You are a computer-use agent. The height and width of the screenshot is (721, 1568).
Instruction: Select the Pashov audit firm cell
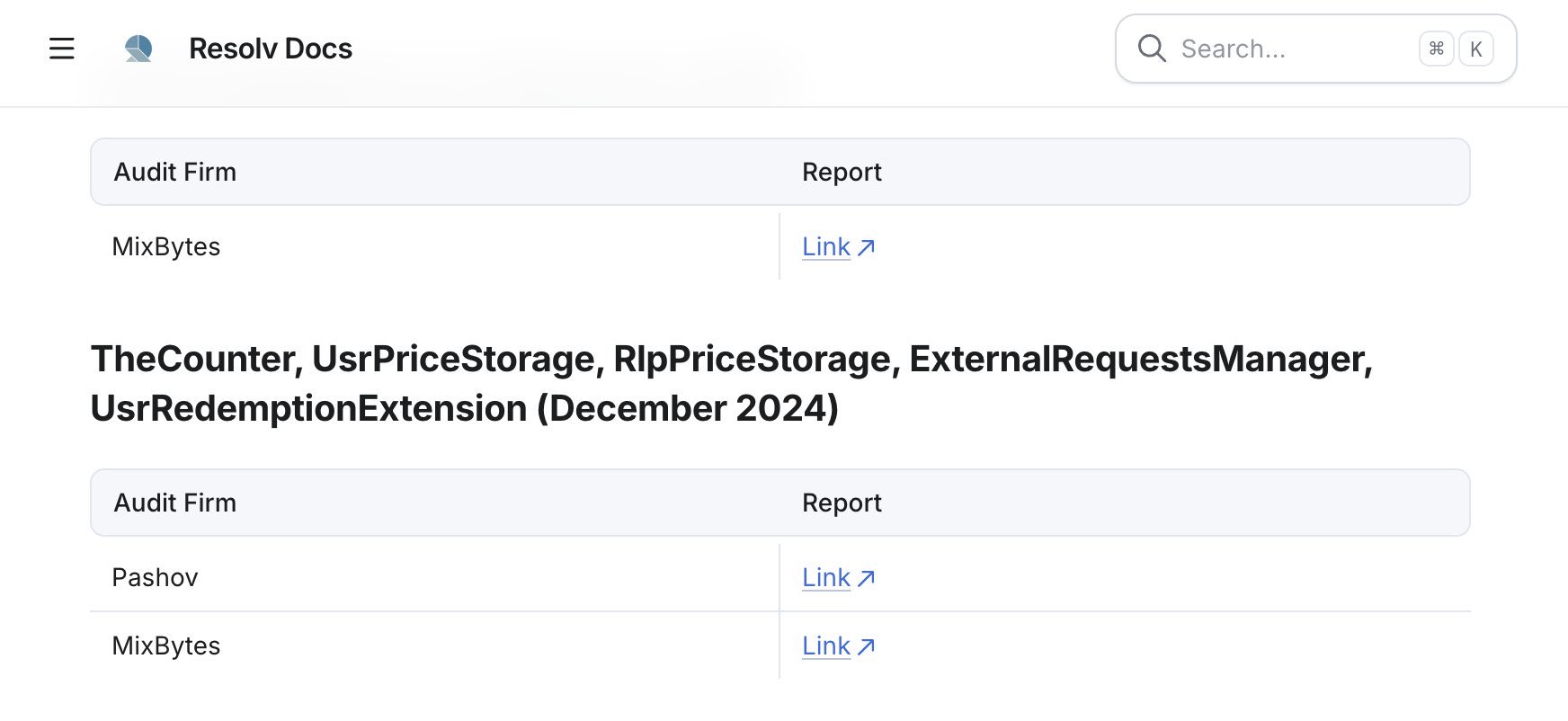tap(155, 577)
